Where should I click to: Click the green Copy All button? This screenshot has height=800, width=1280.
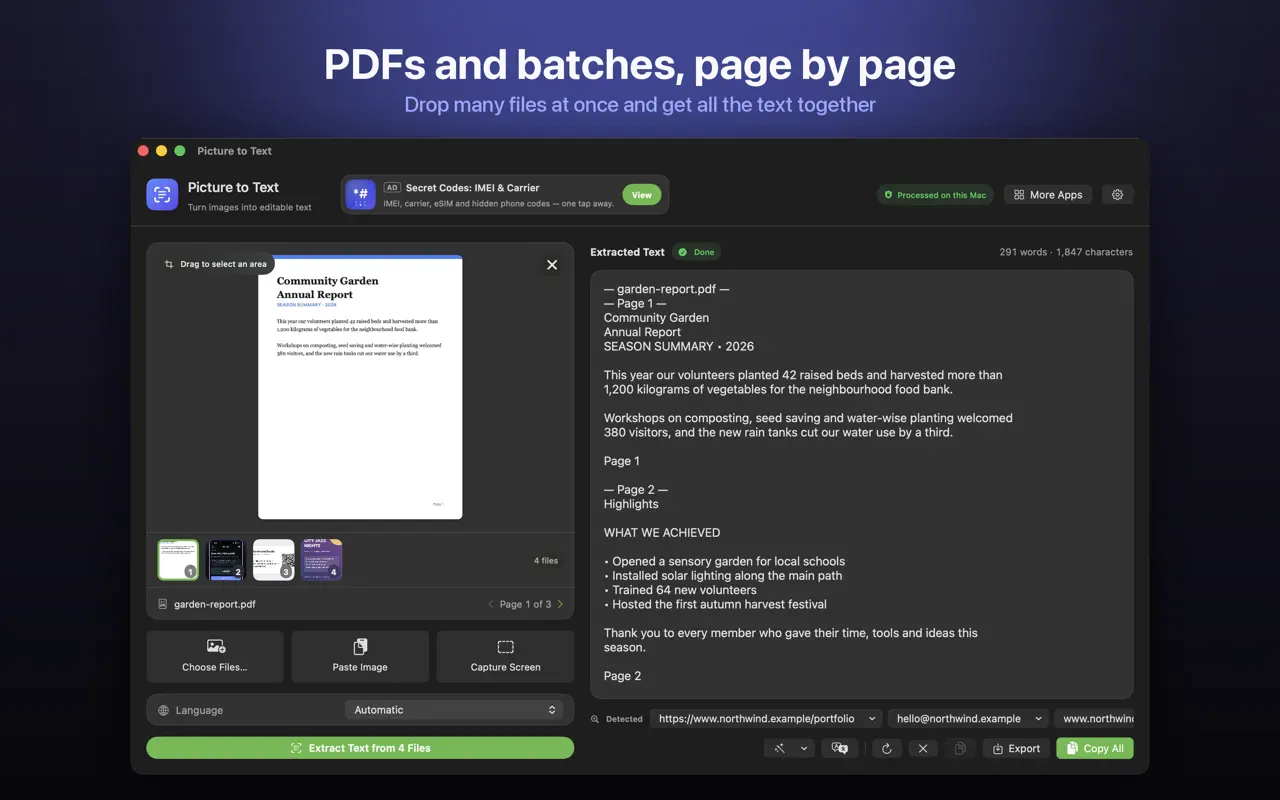(1095, 748)
